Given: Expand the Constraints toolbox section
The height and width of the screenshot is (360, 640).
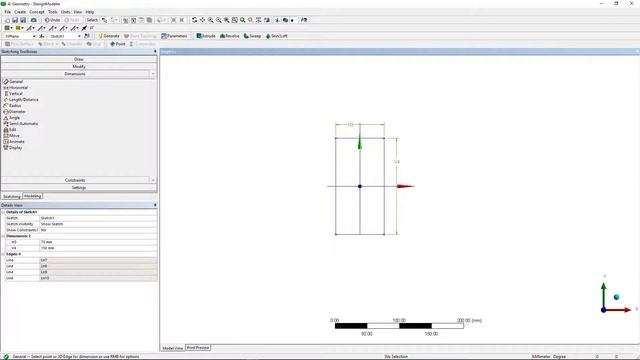Looking at the screenshot, I should pos(75,180).
